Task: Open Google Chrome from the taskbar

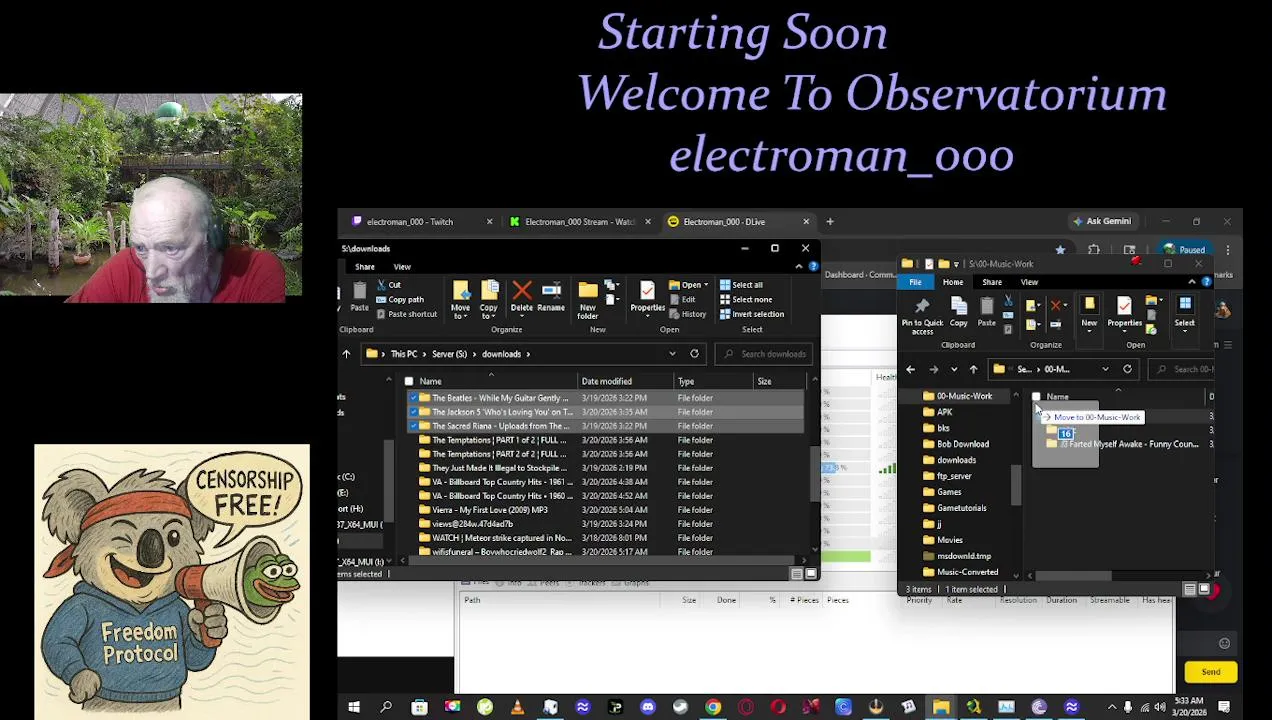Action: [x=713, y=708]
